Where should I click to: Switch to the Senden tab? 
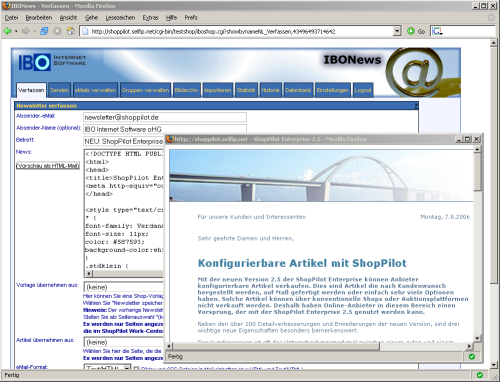59,90
